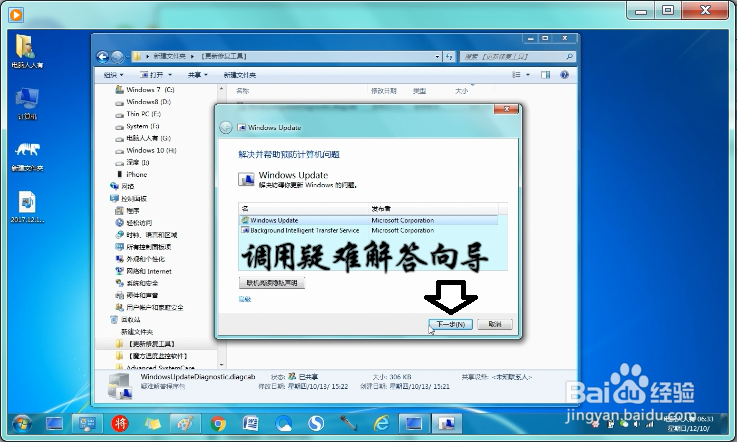Click the change view icon
This screenshot has height=442, width=737.
516,75
